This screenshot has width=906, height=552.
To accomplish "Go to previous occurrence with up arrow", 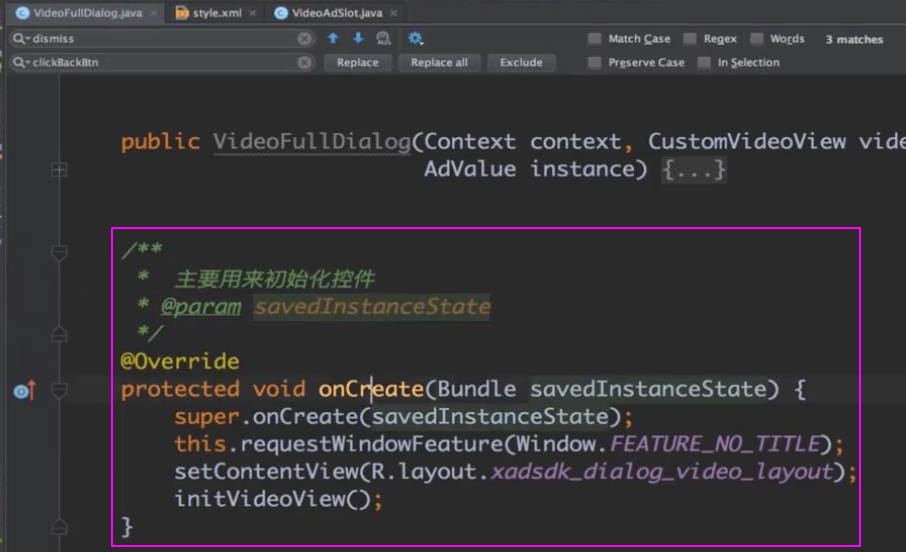I will pyautogui.click(x=333, y=38).
